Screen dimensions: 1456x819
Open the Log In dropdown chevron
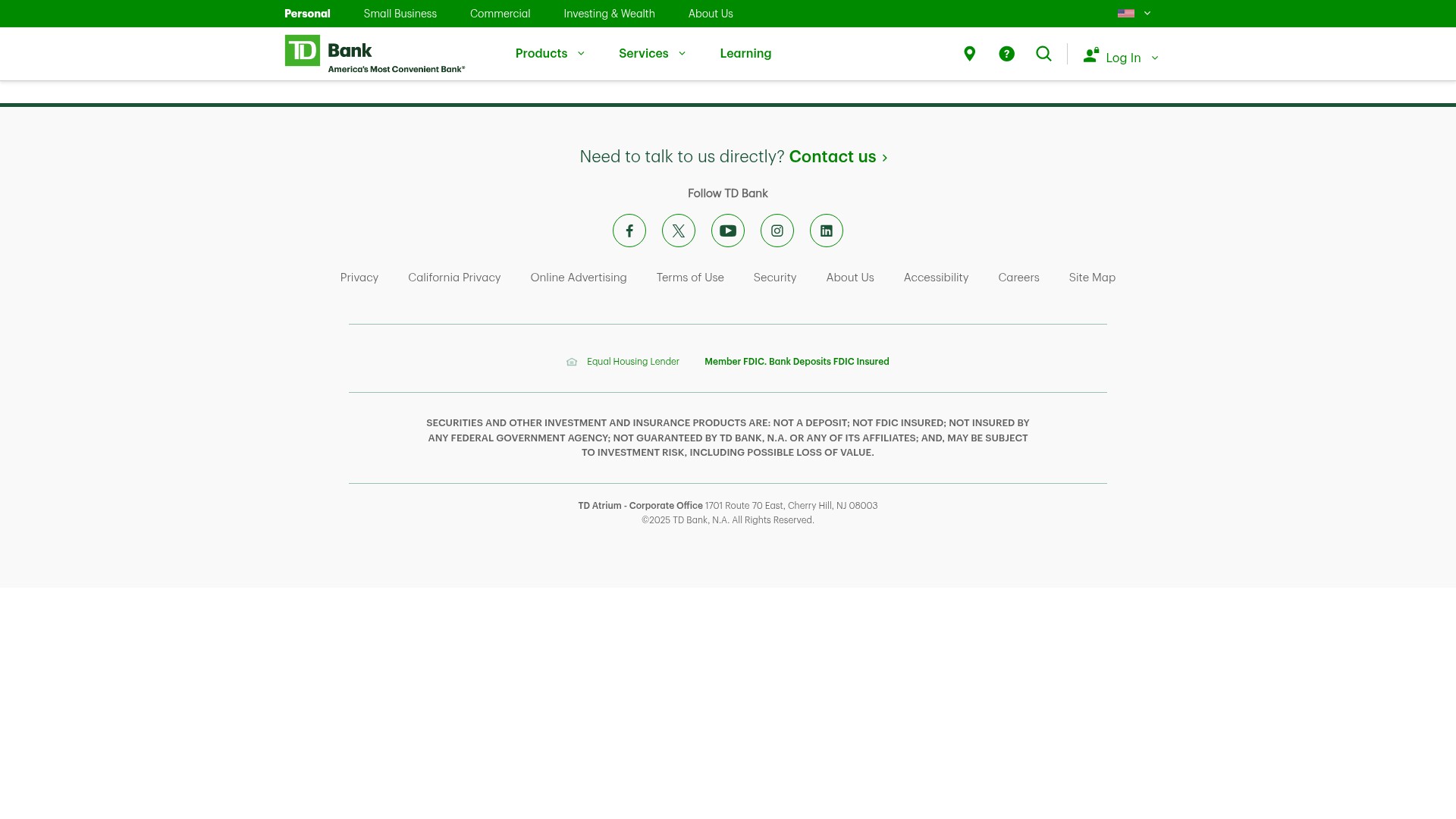click(1154, 58)
